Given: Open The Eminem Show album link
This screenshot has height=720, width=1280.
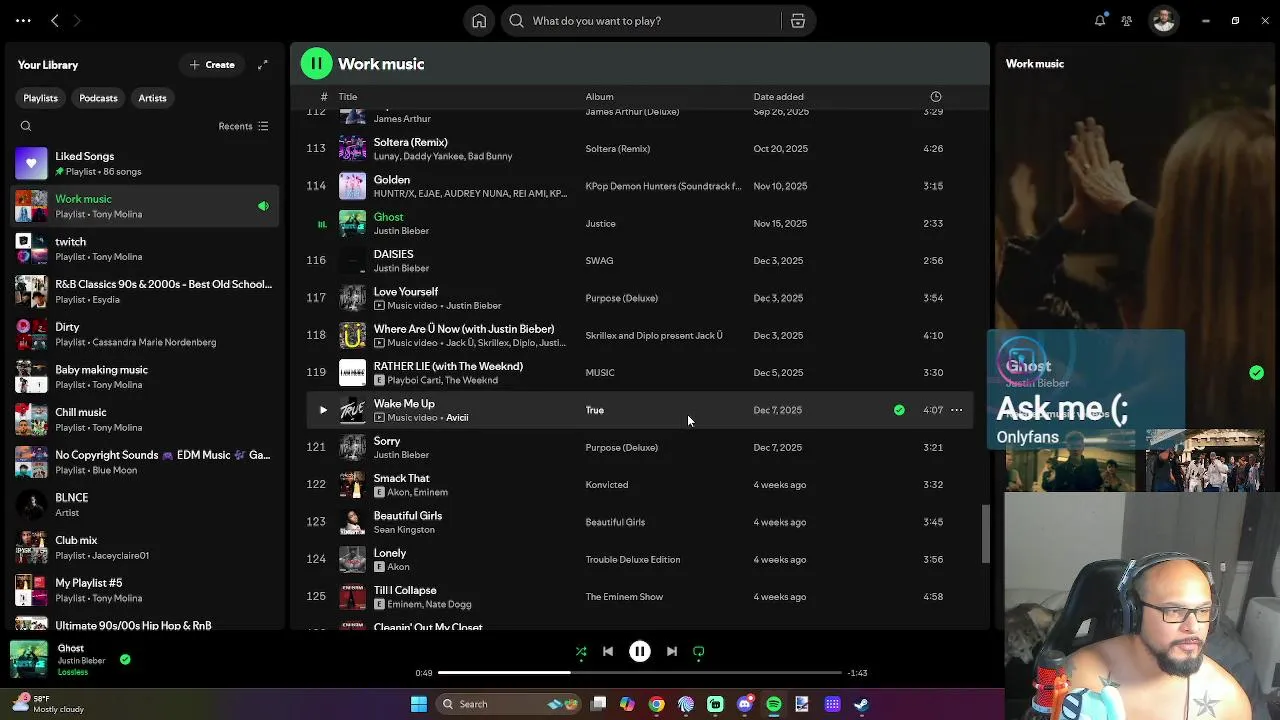Looking at the screenshot, I should coord(624,597).
